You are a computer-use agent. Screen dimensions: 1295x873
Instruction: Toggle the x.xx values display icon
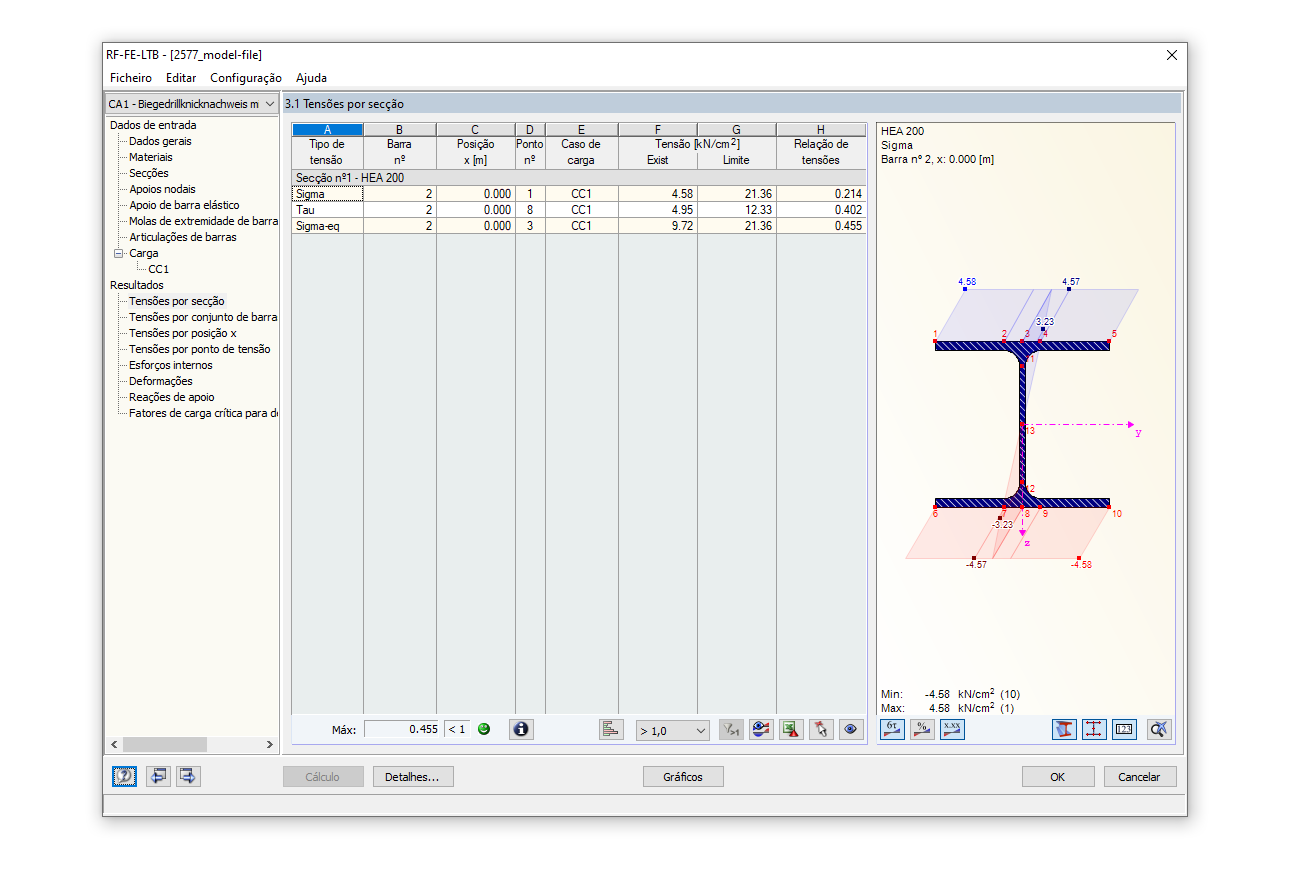click(952, 729)
